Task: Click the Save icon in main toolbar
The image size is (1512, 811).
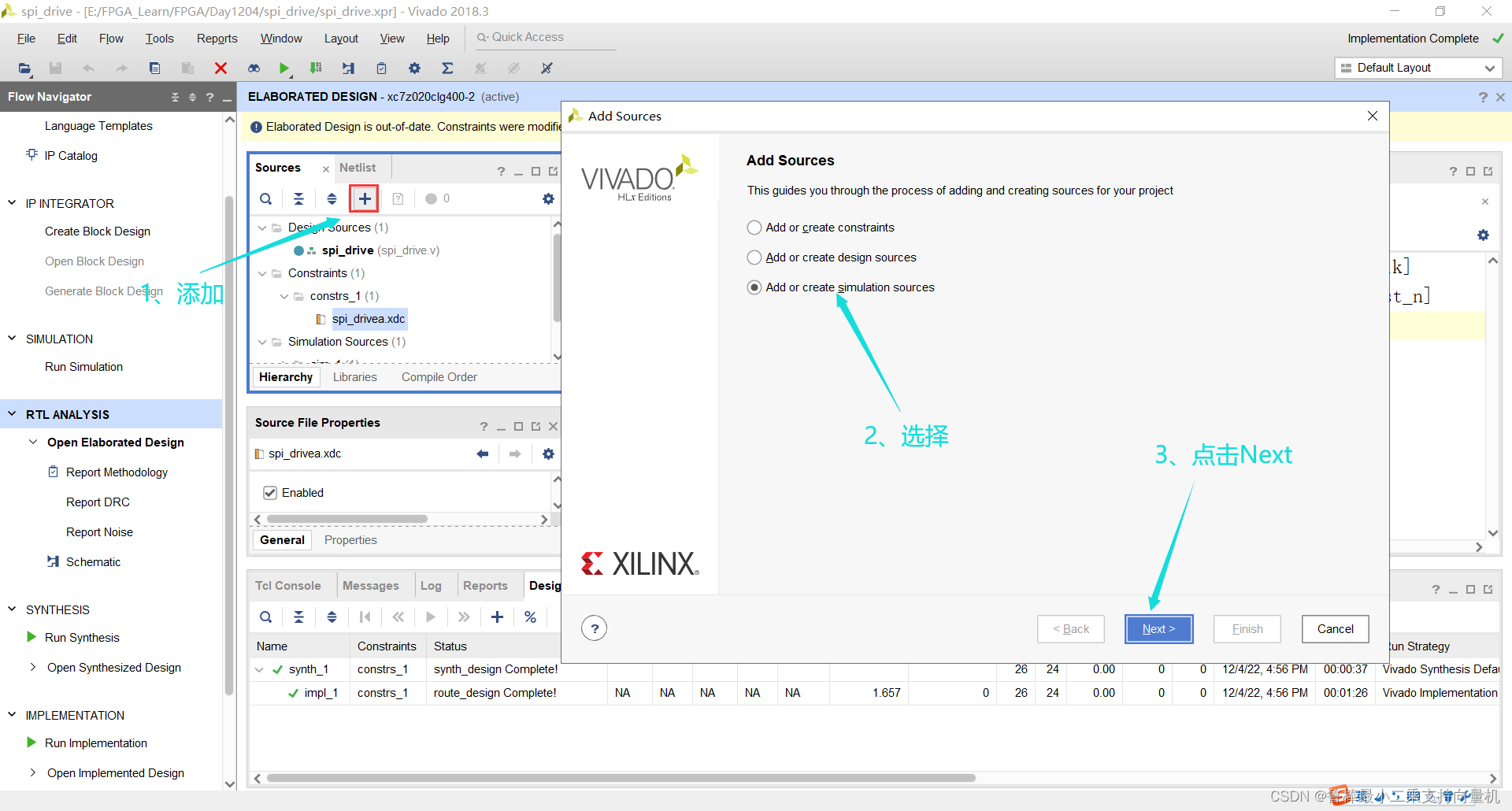Action: (55, 69)
